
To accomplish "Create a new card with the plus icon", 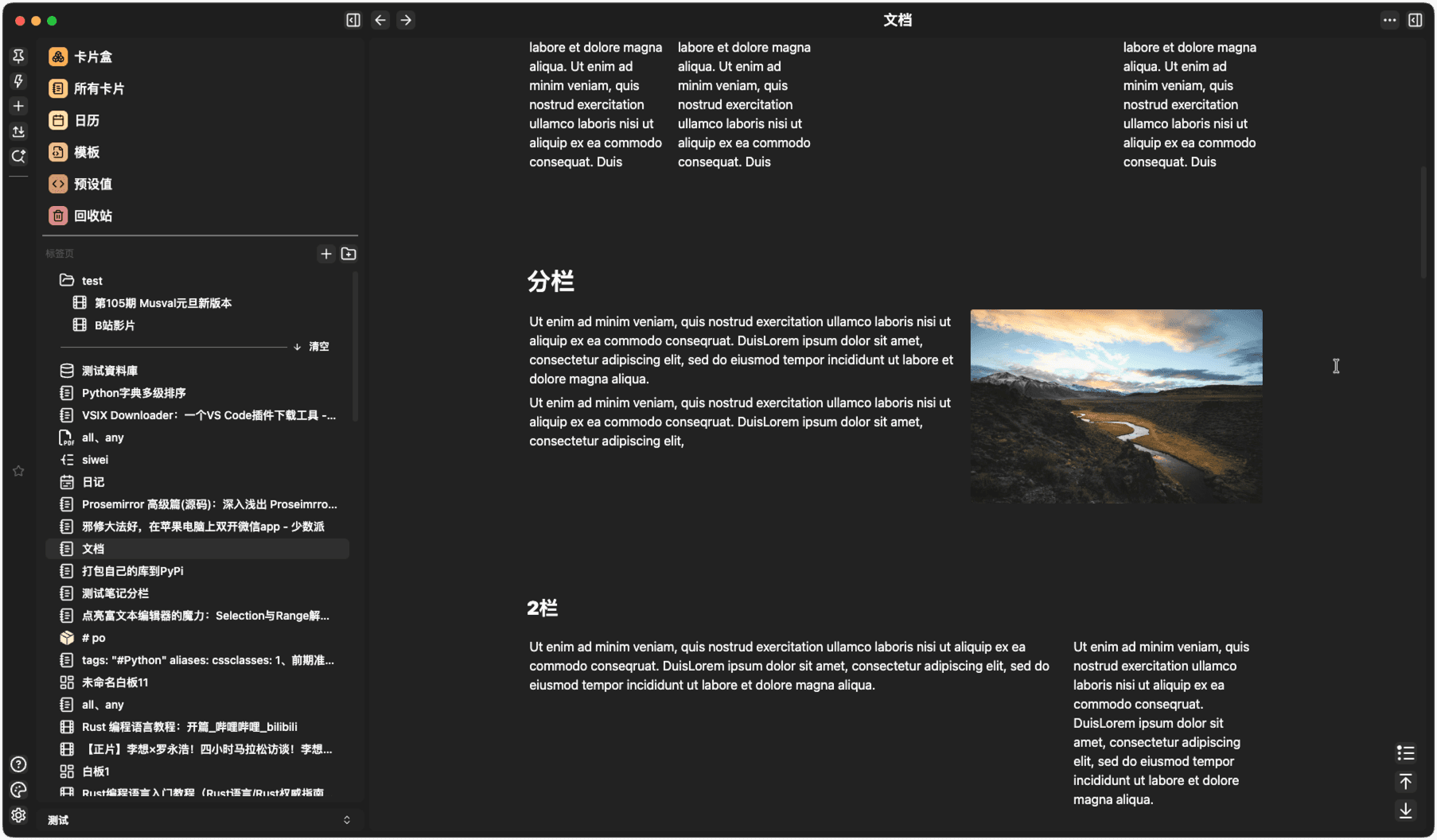I will pyautogui.click(x=18, y=106).
